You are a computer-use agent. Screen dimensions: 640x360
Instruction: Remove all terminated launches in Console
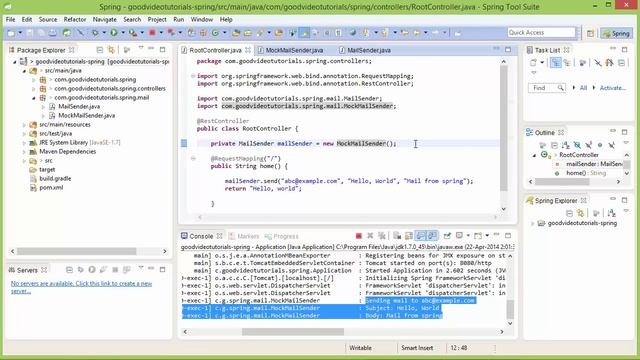point(382,236)
